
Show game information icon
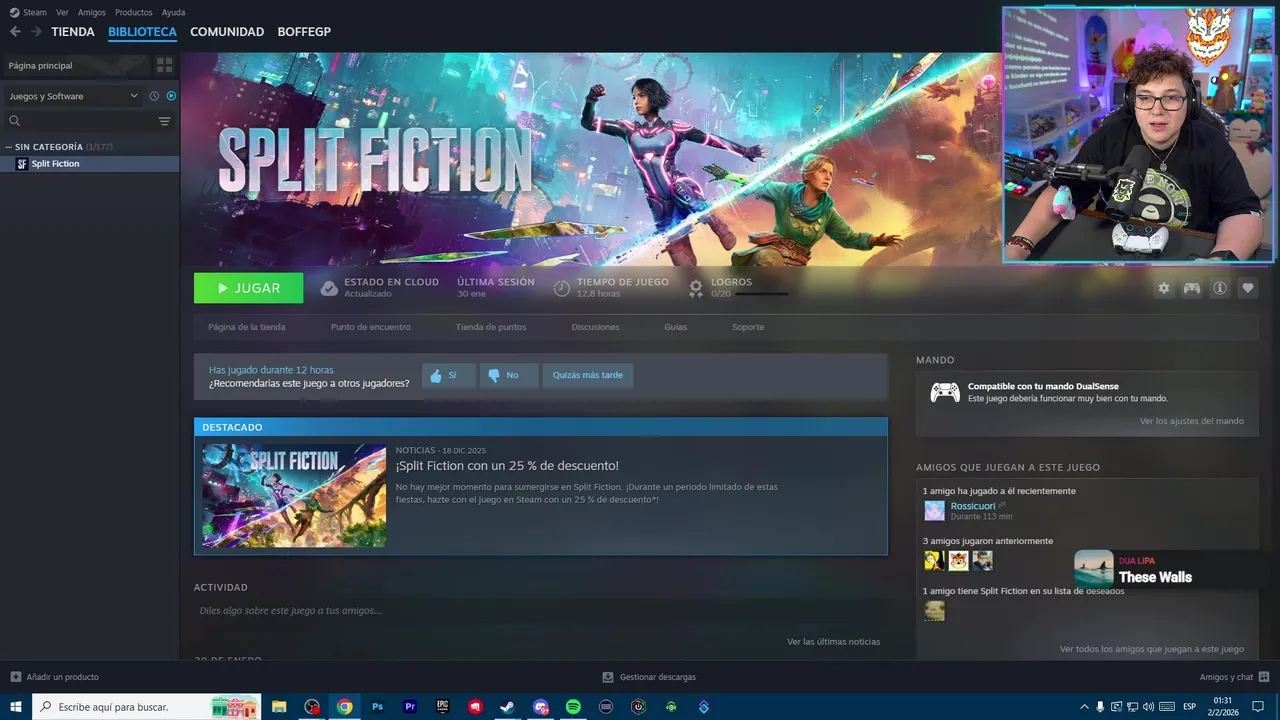coord(1220,288)
